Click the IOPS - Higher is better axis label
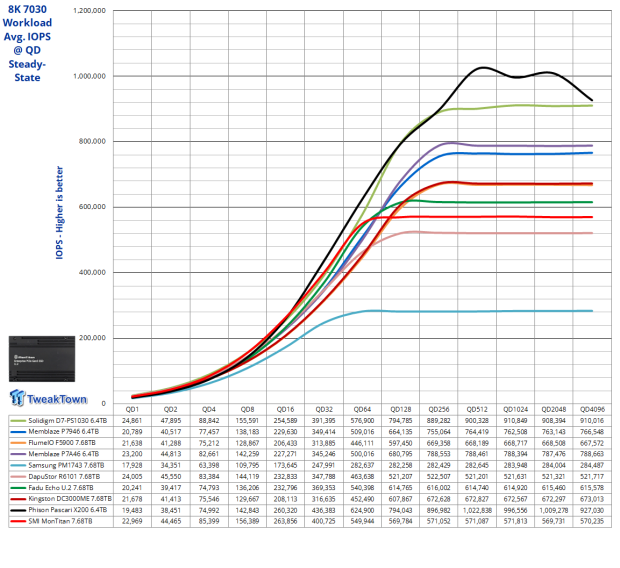Image resolution: width=620 pixels, height=568 pixels. click(59, 213)
